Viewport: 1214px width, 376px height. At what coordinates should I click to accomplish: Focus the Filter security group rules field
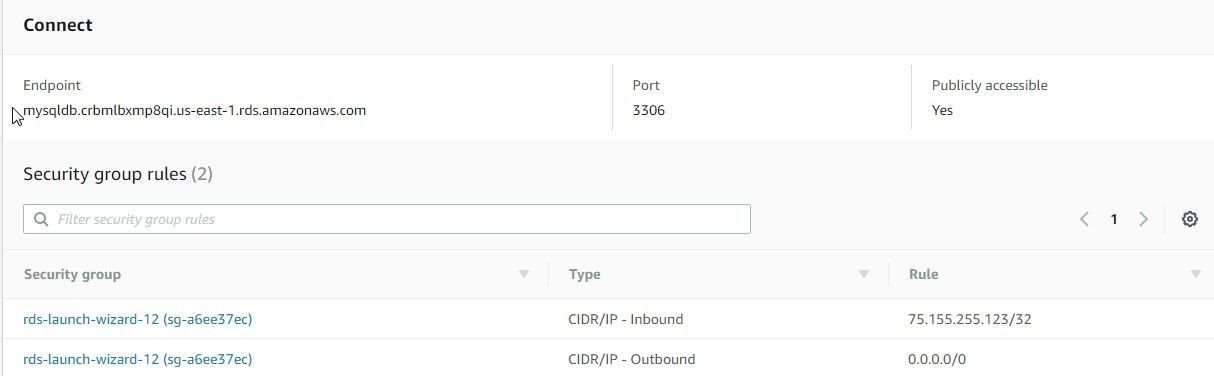(x=387, y=219)
